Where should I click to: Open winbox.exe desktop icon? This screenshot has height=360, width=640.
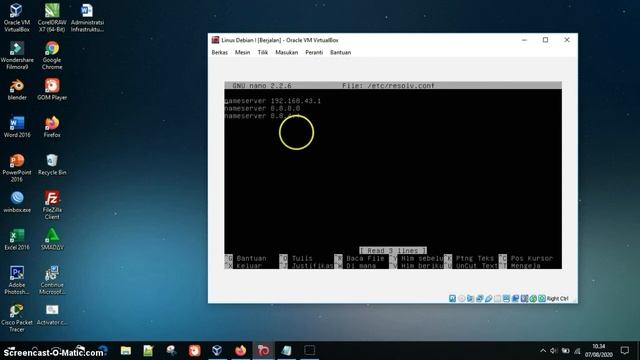pyautogui.click(x=17, y=202)
